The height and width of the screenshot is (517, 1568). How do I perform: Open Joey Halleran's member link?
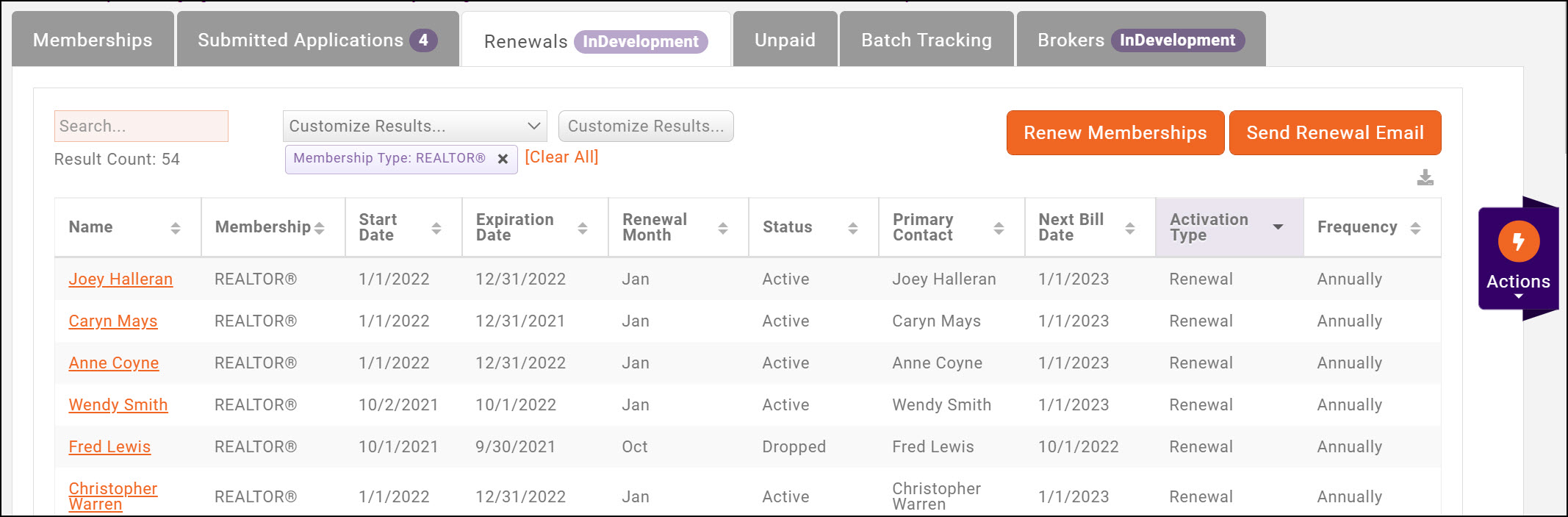[x=121, y=279]
